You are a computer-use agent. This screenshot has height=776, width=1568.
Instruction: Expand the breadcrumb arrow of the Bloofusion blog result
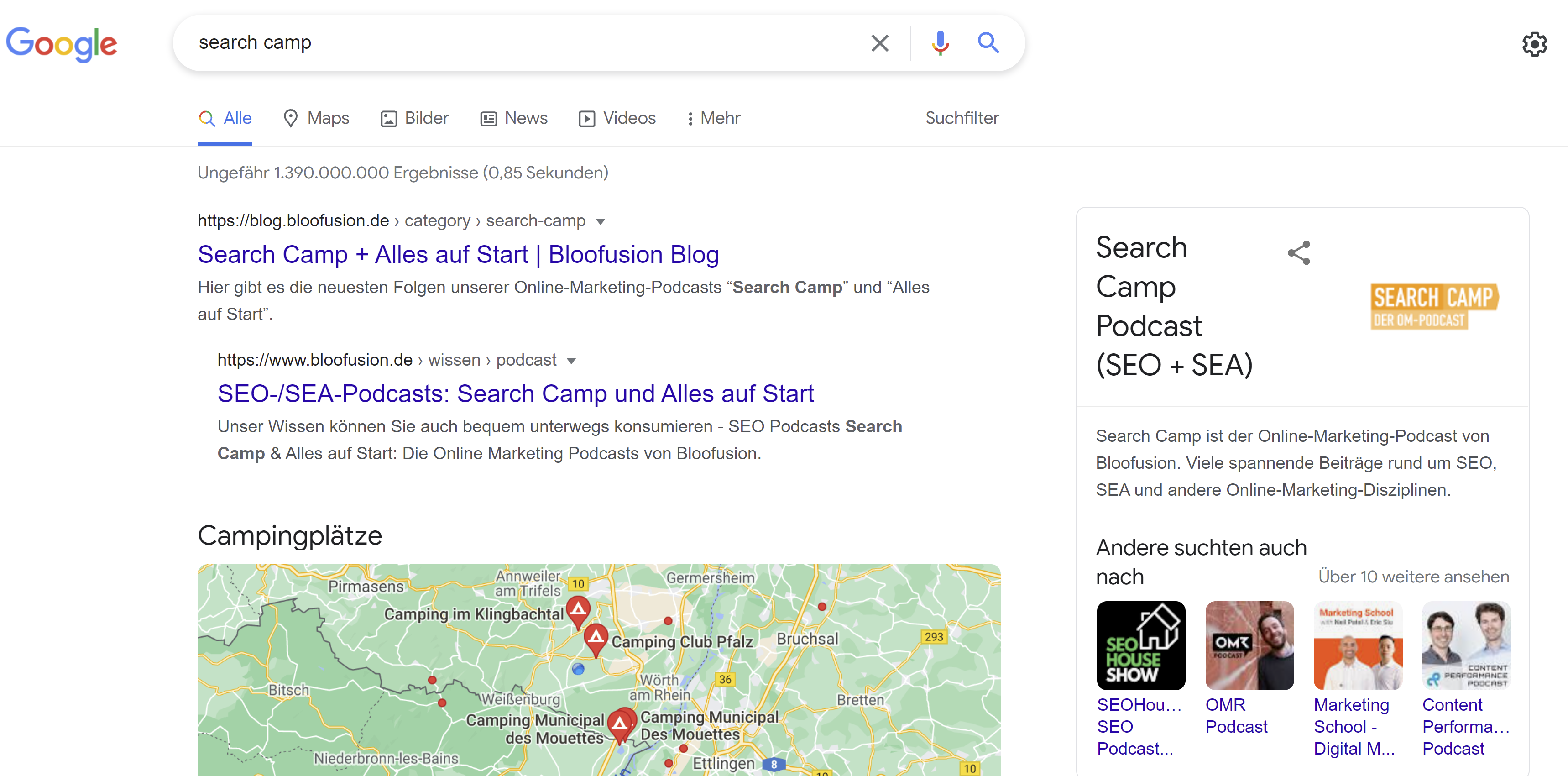click(600, 221)
